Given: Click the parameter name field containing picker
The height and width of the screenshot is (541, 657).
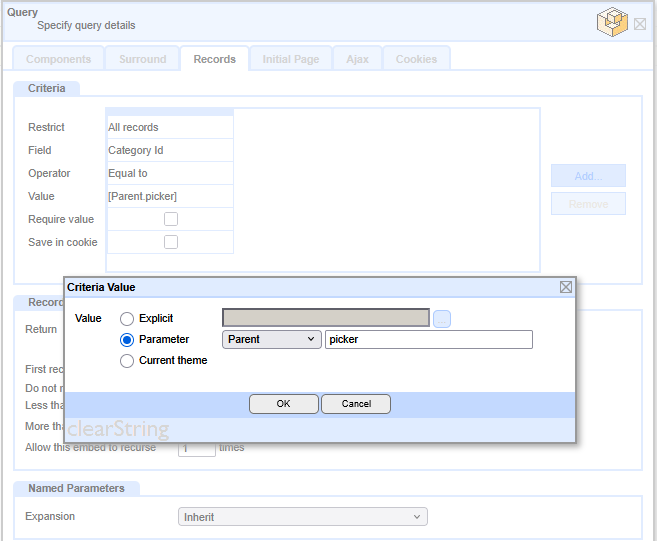Looking at the screenshot, I should 428,340.
